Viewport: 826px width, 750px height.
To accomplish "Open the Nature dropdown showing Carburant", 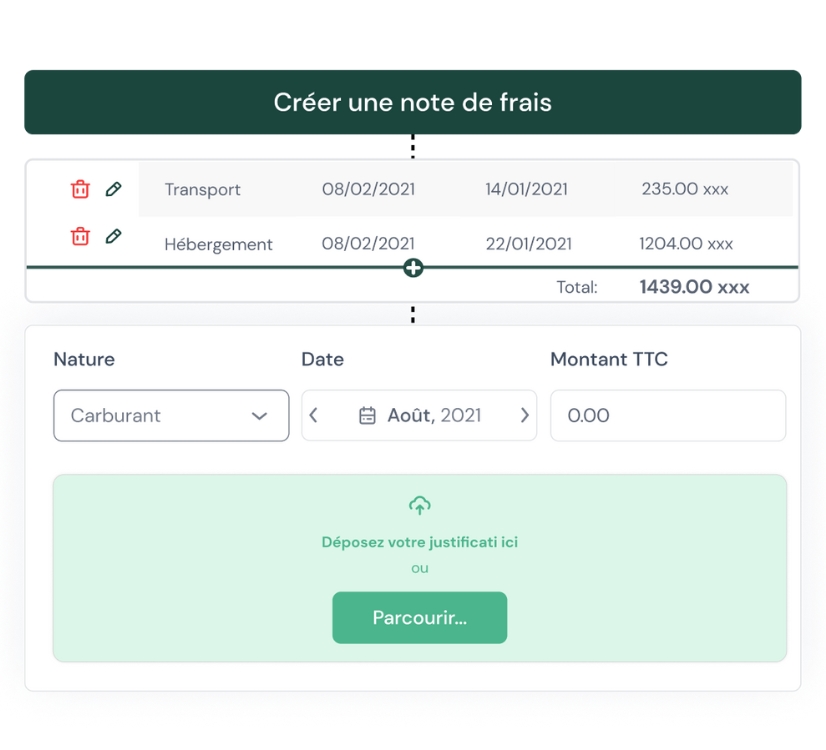I will (x=171, y=416).
